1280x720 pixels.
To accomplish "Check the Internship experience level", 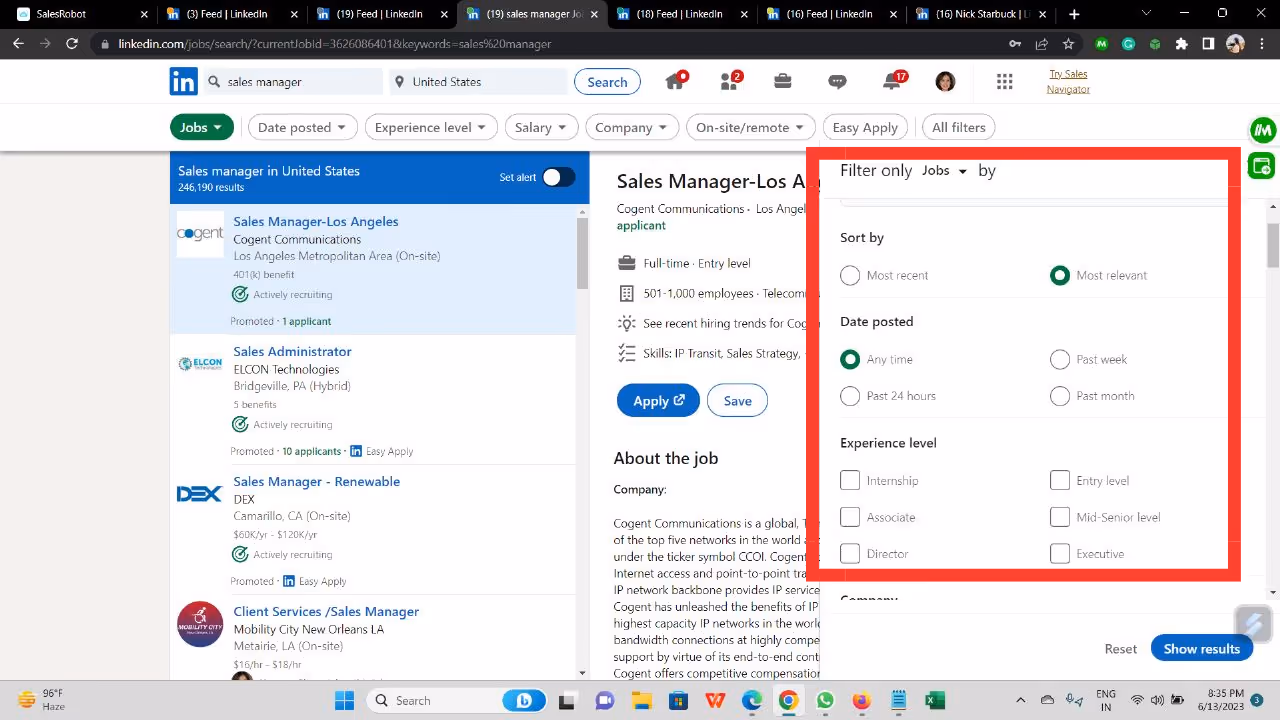I will point(850,481).
